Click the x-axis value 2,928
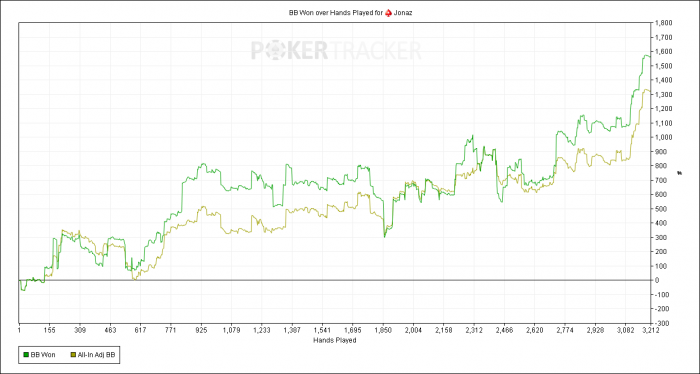The image size is (700, 374). [x=596, y=331]
